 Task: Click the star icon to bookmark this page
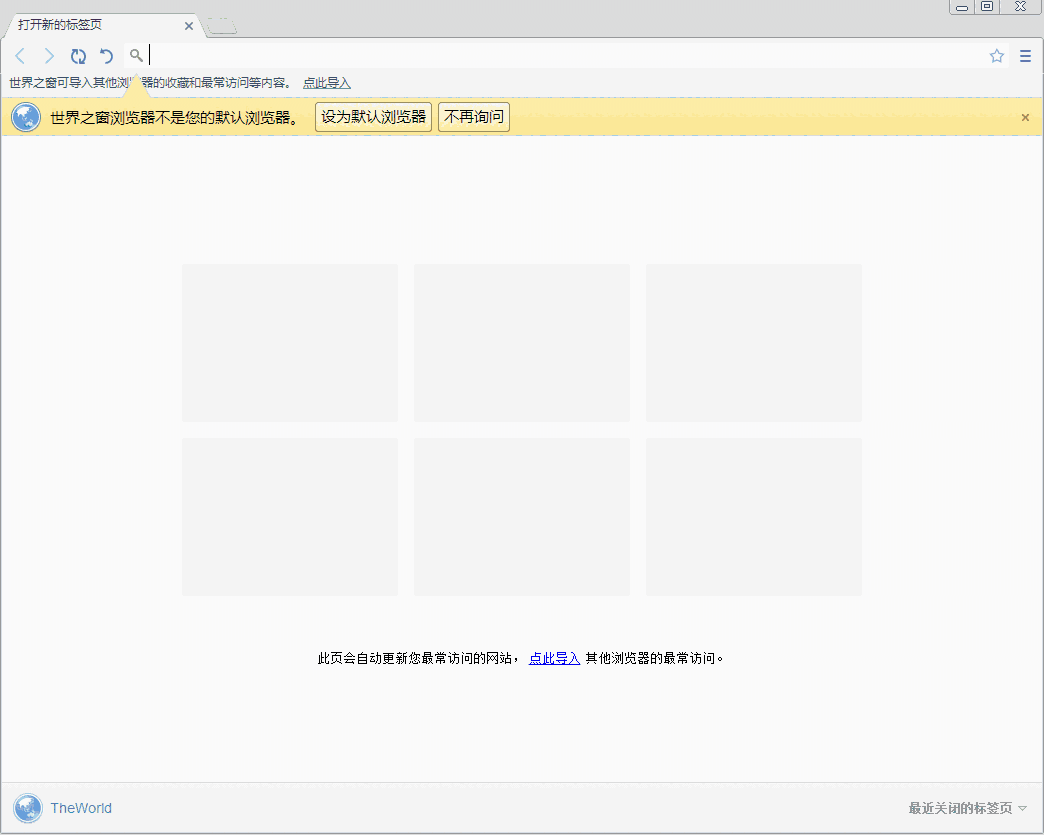tap(996, 56)
